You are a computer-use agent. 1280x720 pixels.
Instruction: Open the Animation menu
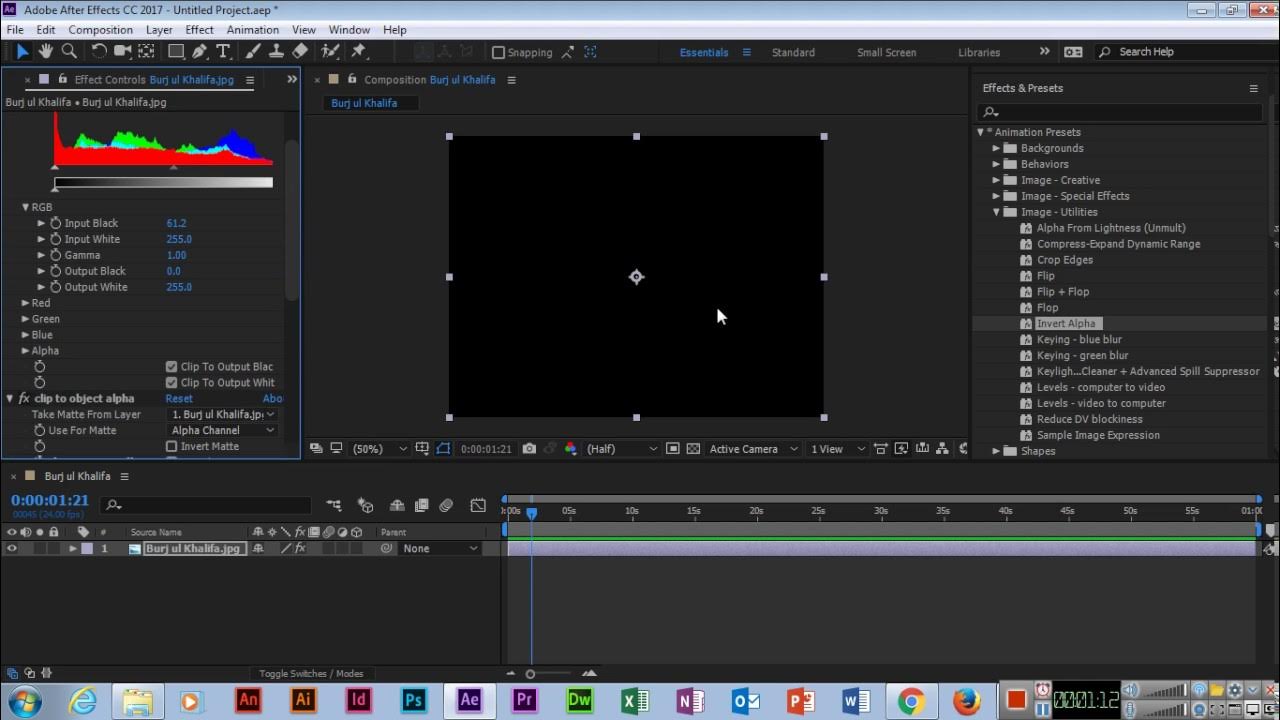coord(253,30)
